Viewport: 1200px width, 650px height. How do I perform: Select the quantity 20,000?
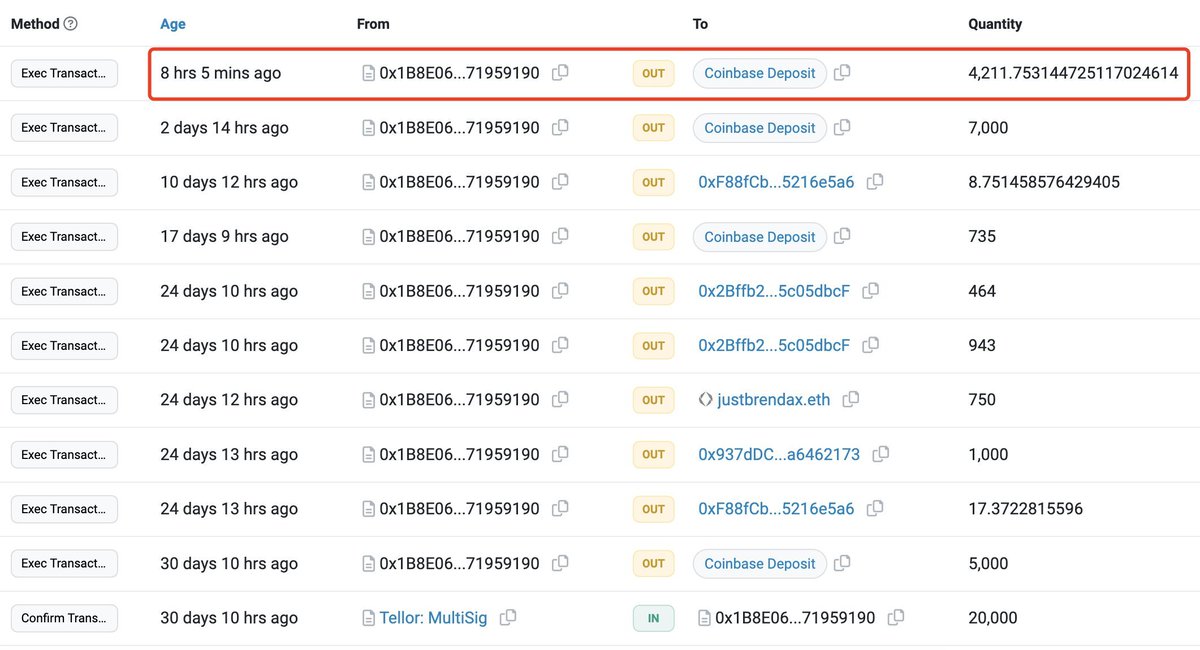(x=993, y=618)
